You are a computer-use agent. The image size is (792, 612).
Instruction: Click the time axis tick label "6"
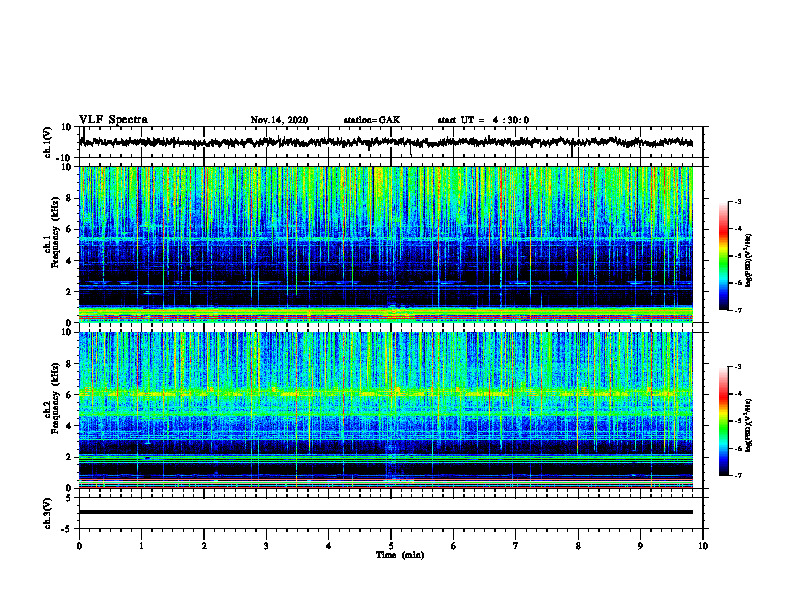tap(454, 546)
